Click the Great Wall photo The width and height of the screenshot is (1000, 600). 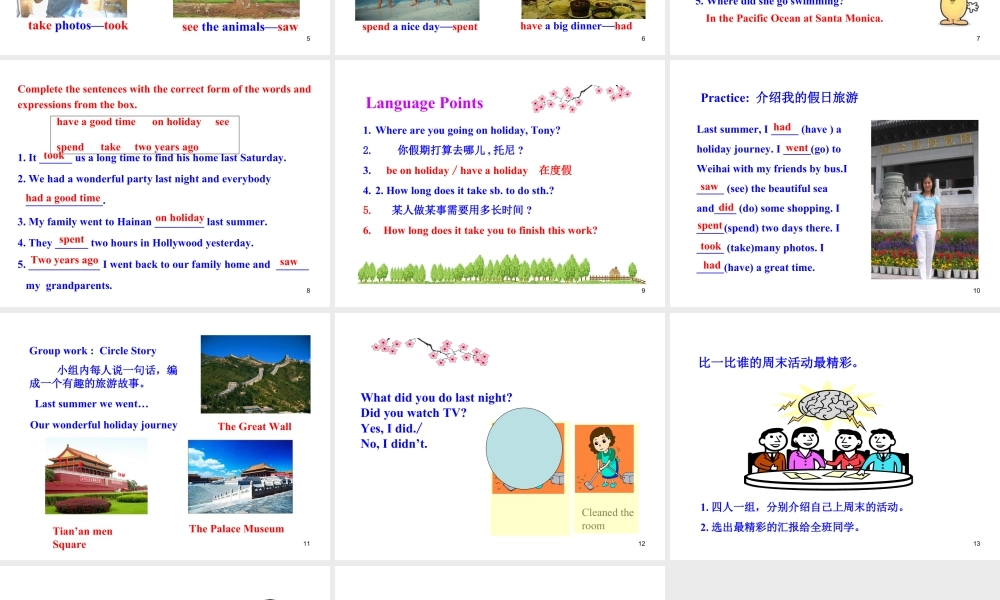[x=255, y=374]
